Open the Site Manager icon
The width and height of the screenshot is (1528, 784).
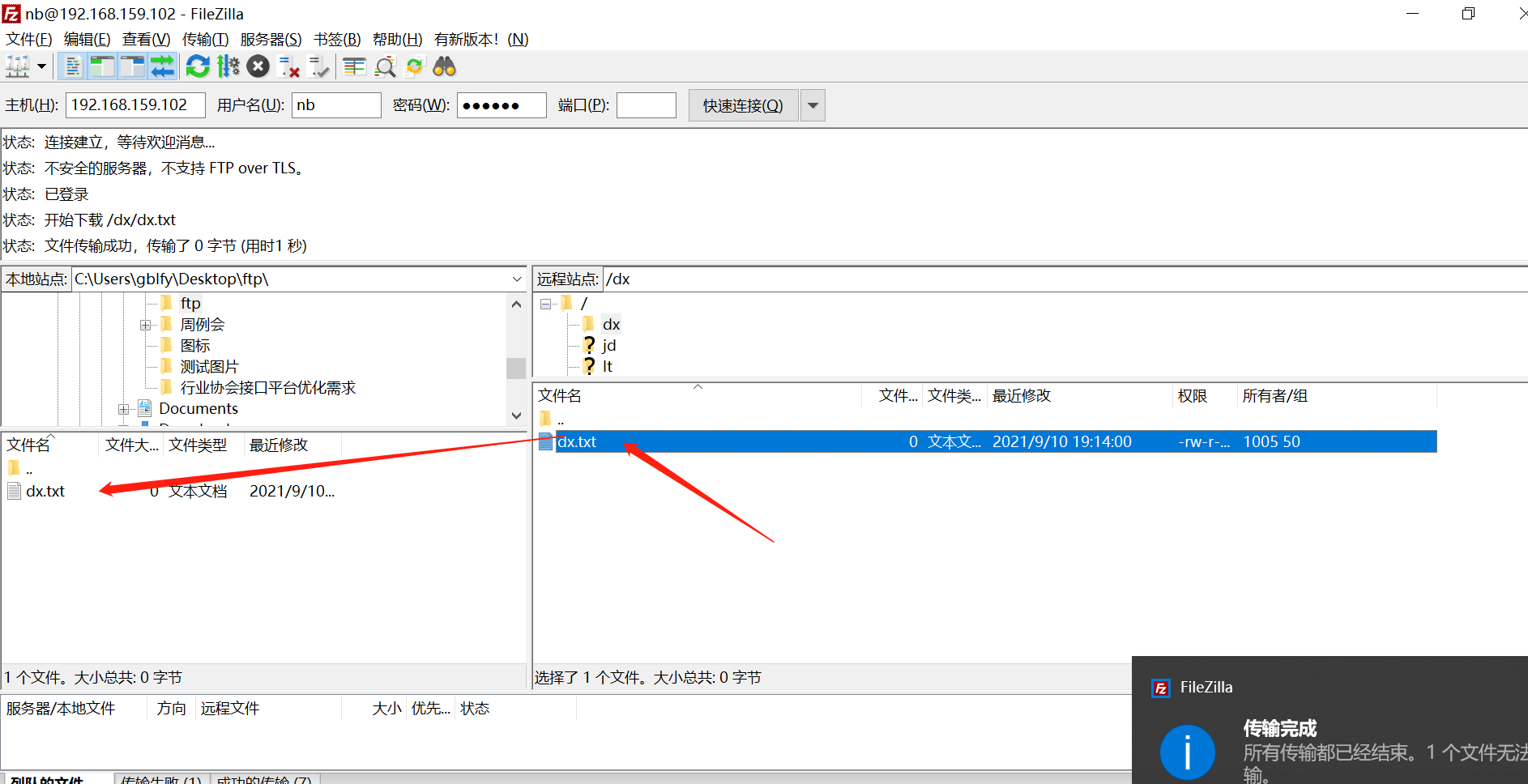click(x=18, y=66)
